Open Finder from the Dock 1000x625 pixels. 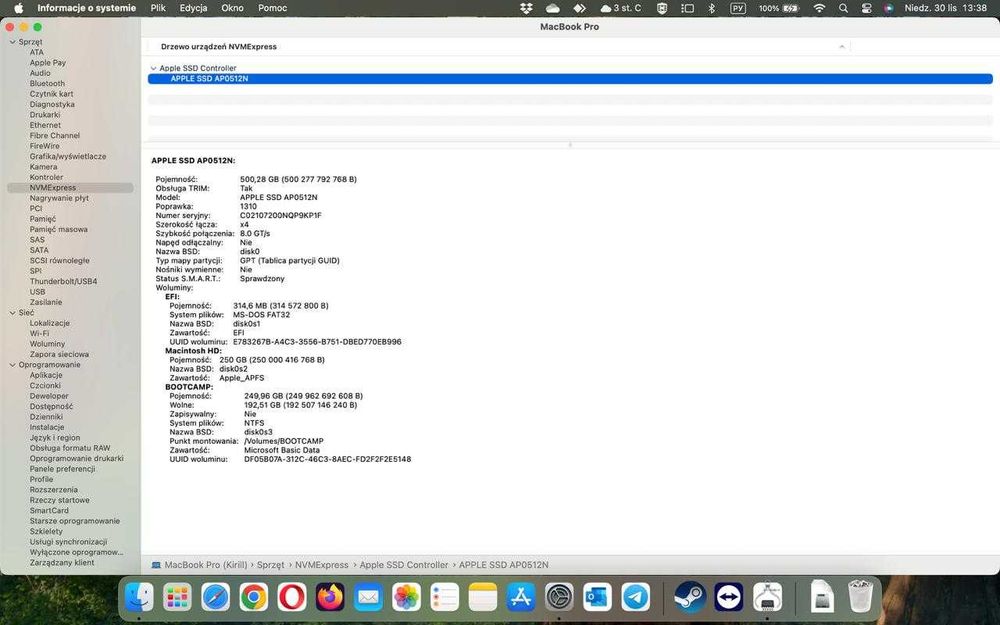(138, 598)
